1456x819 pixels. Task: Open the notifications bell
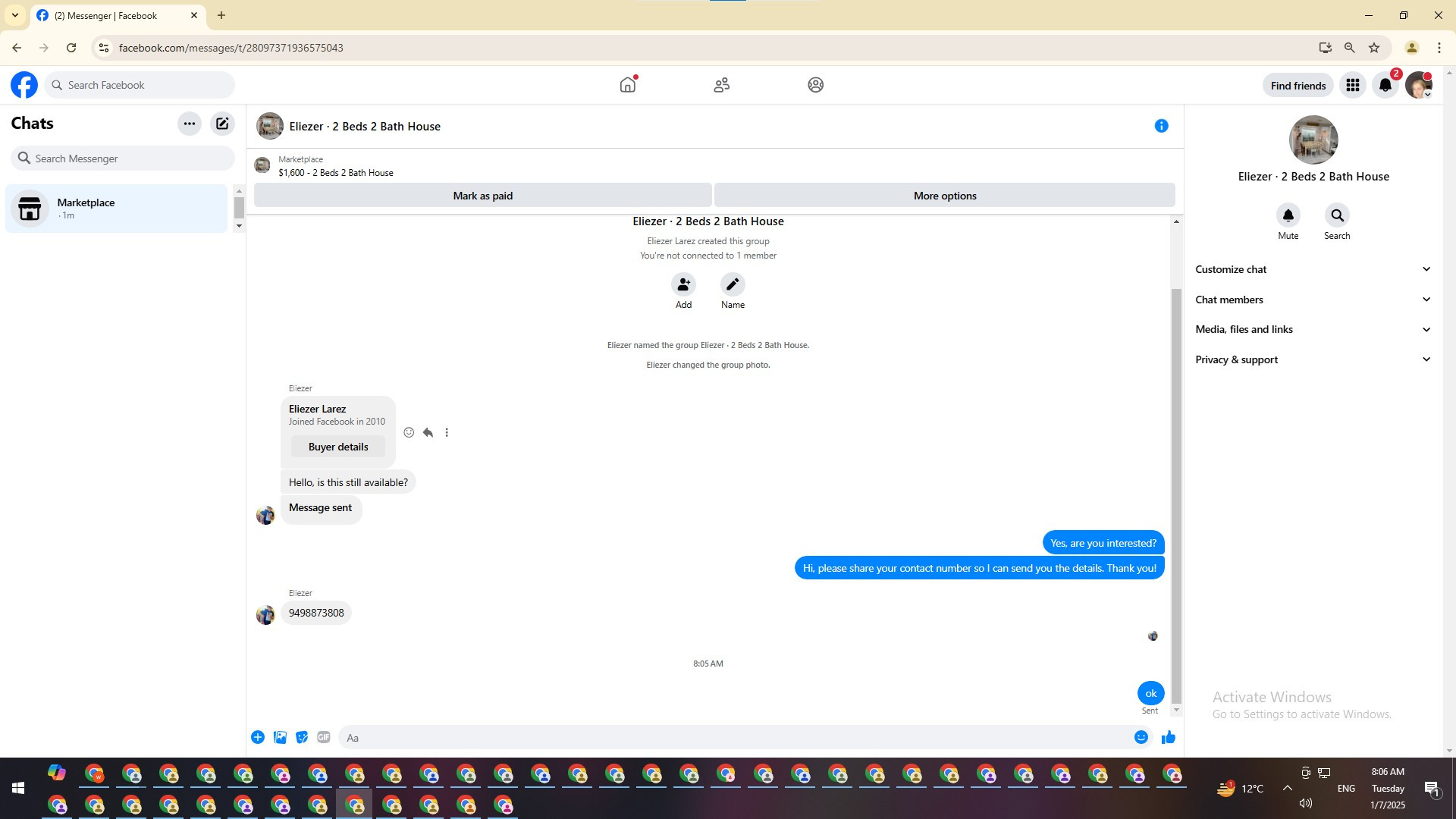(x=1385, y=85)
